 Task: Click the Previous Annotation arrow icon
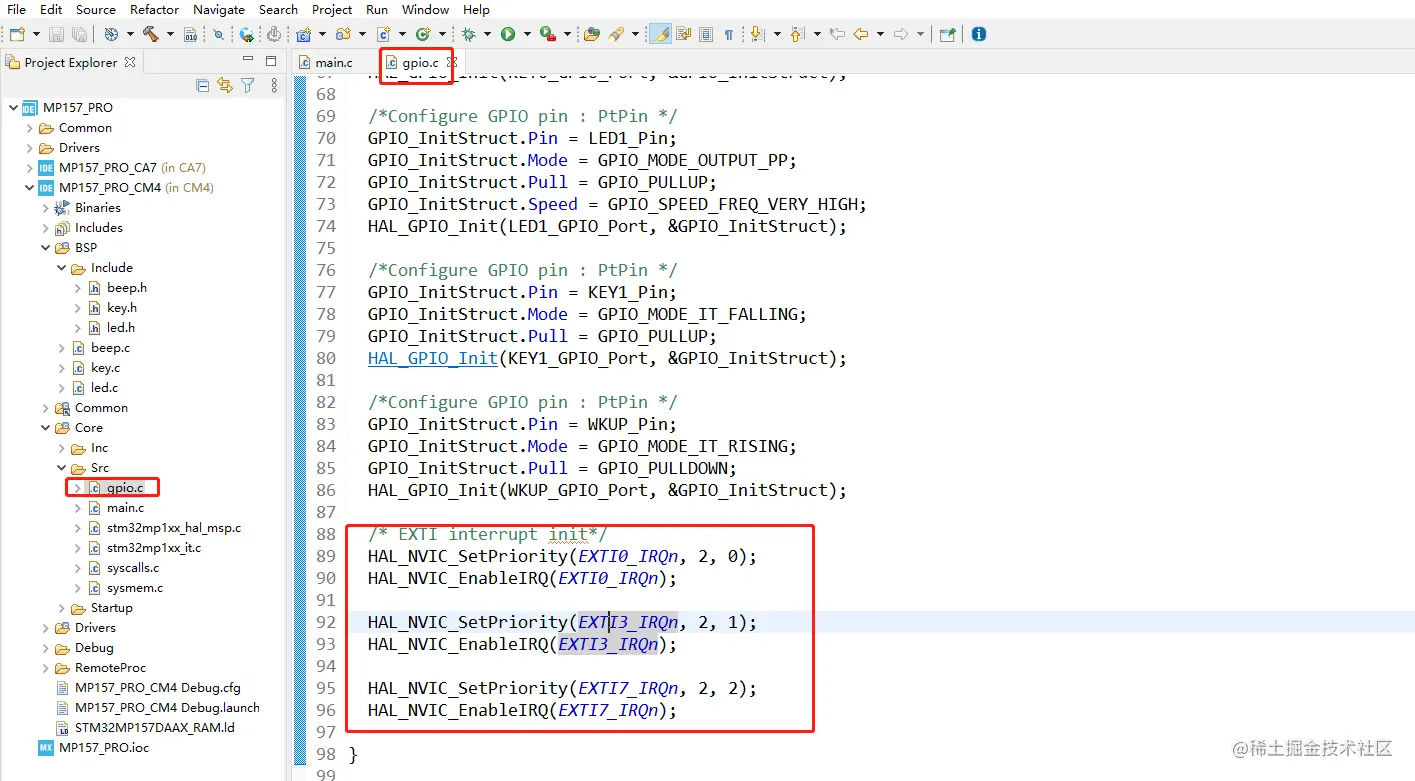pos(797,34)
